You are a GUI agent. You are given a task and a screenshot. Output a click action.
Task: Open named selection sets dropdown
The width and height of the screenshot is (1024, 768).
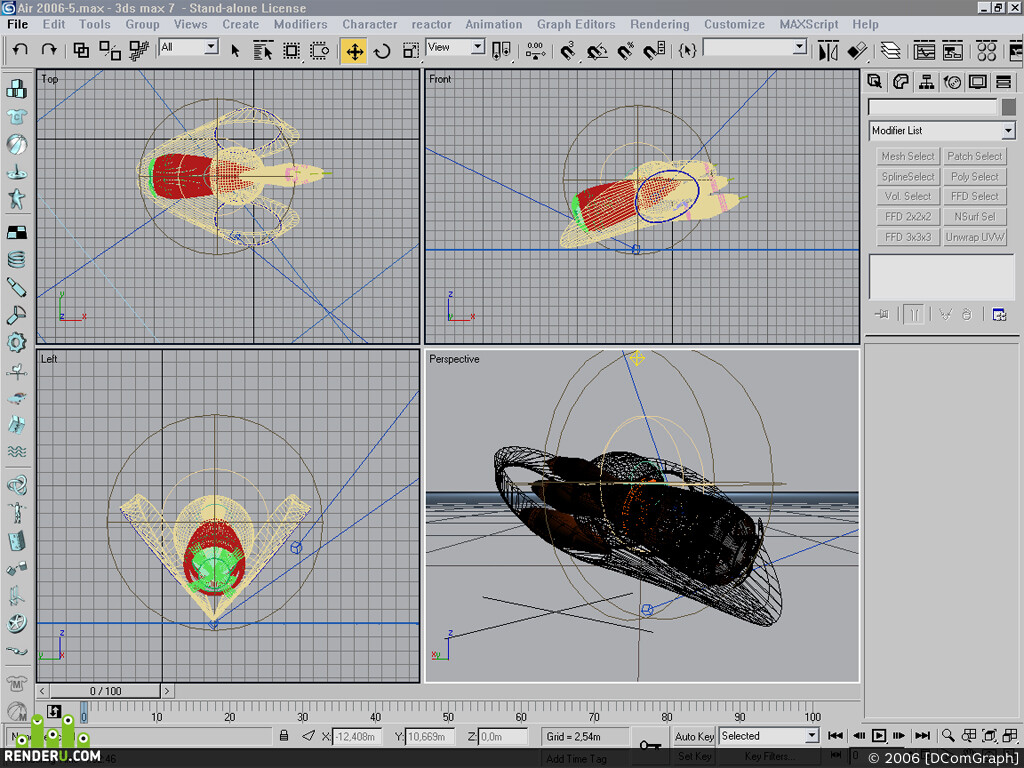[800, 47]
